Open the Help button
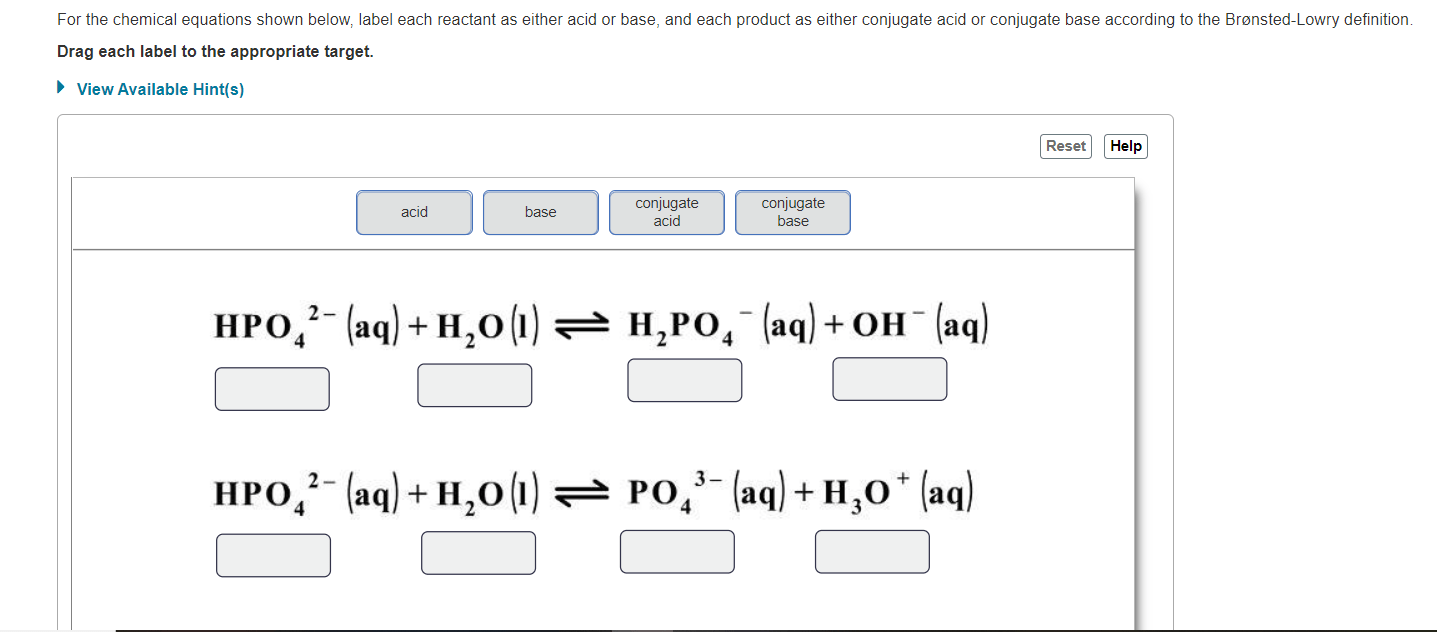The image size is (1437, 632). pos(1125,146)
